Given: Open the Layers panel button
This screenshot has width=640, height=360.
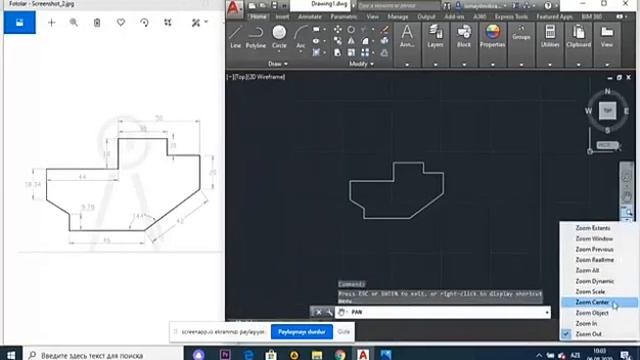Looking at the screenshot, I should click(435, 37).
